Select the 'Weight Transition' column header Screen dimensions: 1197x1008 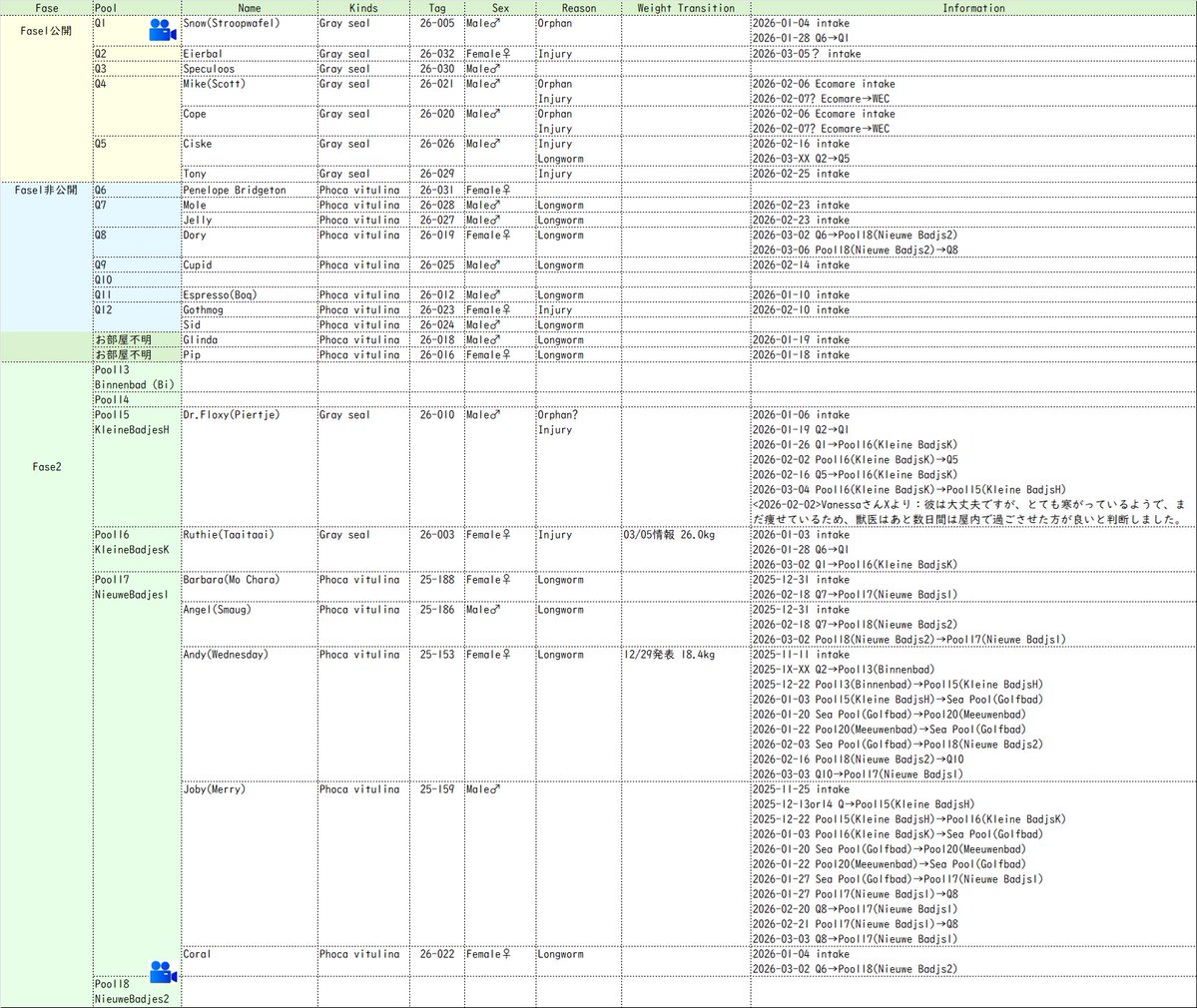(x=686, y=8)
